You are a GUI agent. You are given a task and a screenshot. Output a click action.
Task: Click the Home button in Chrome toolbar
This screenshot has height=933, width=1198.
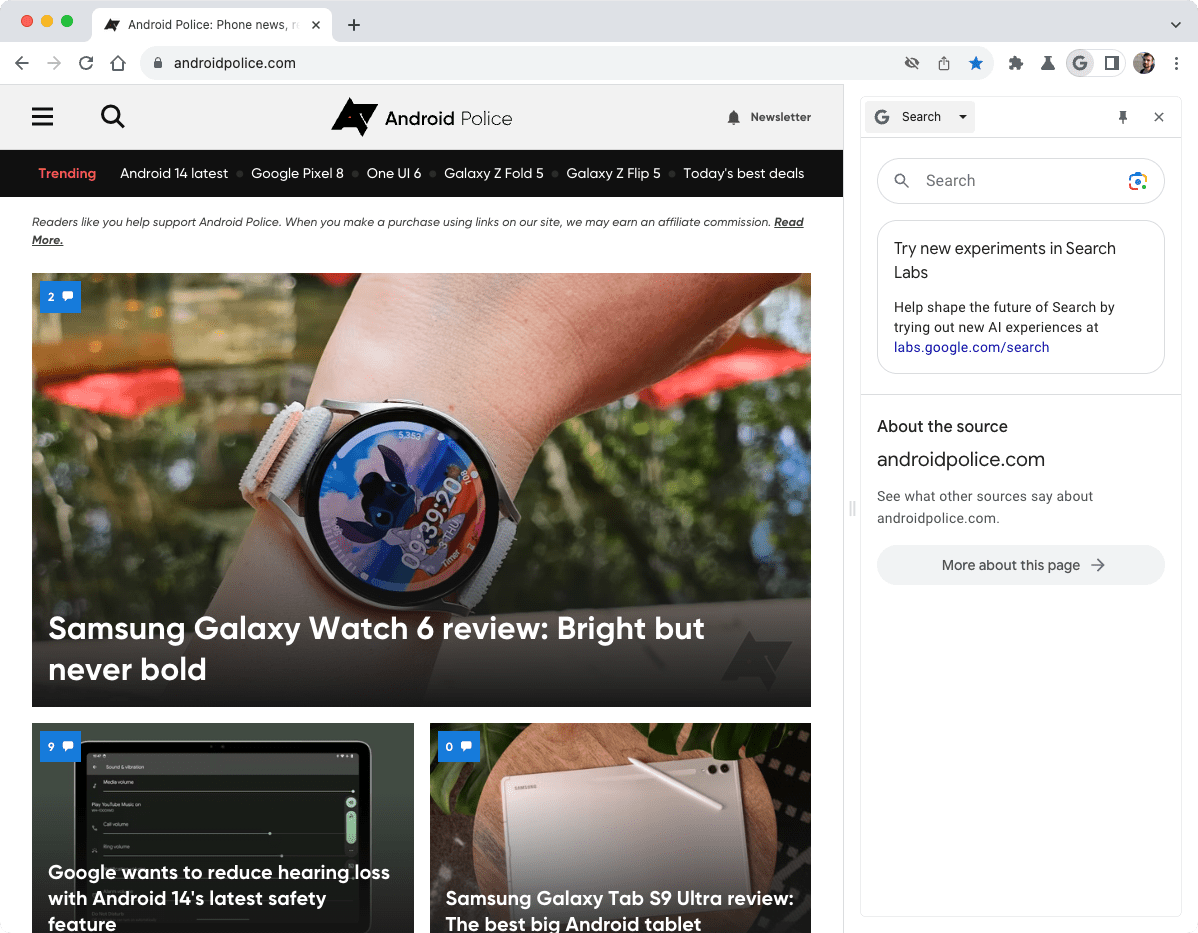click(118, 63)
